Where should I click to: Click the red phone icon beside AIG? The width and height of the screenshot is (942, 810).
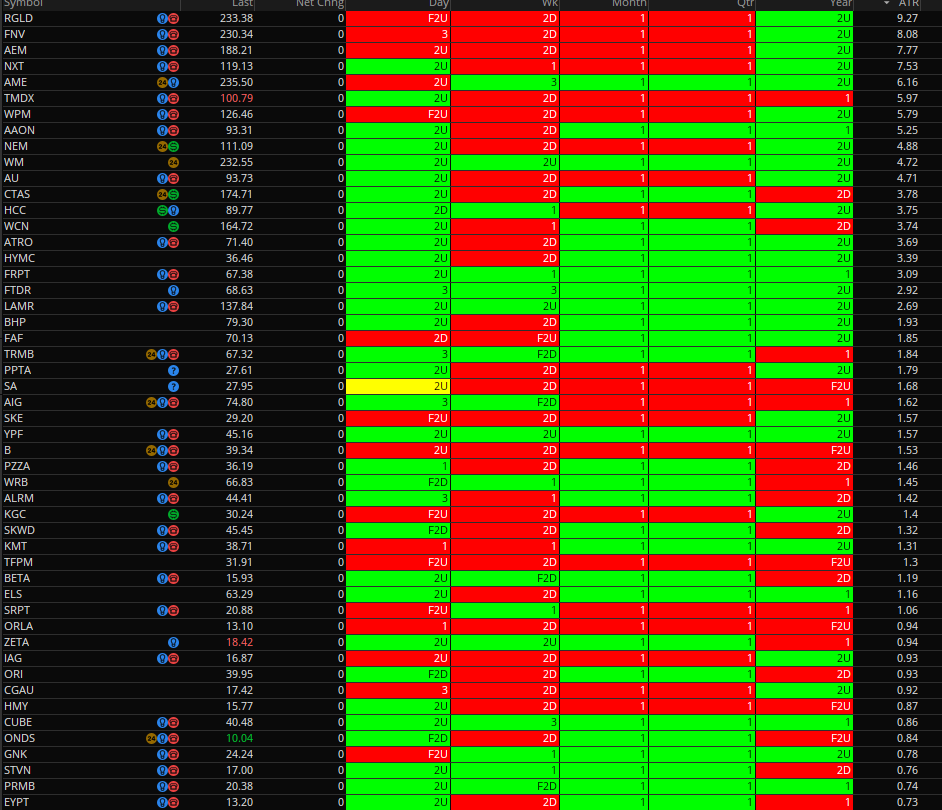[174, 403]
